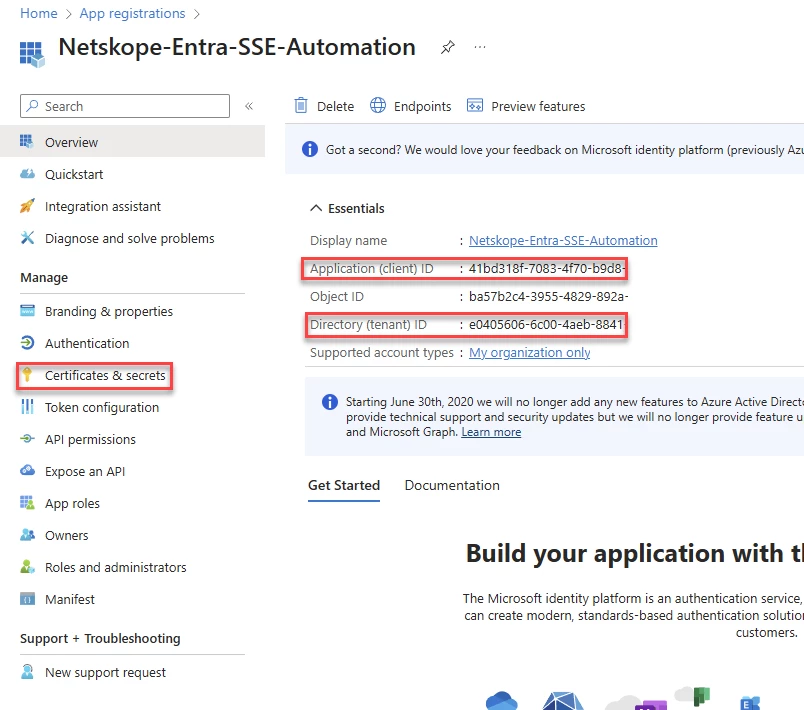Viewport: 804px width, 710px height.
Task: Click the Object ID value ba57b2c4-3955-4829-892a-
Action: tap(549, 296)
